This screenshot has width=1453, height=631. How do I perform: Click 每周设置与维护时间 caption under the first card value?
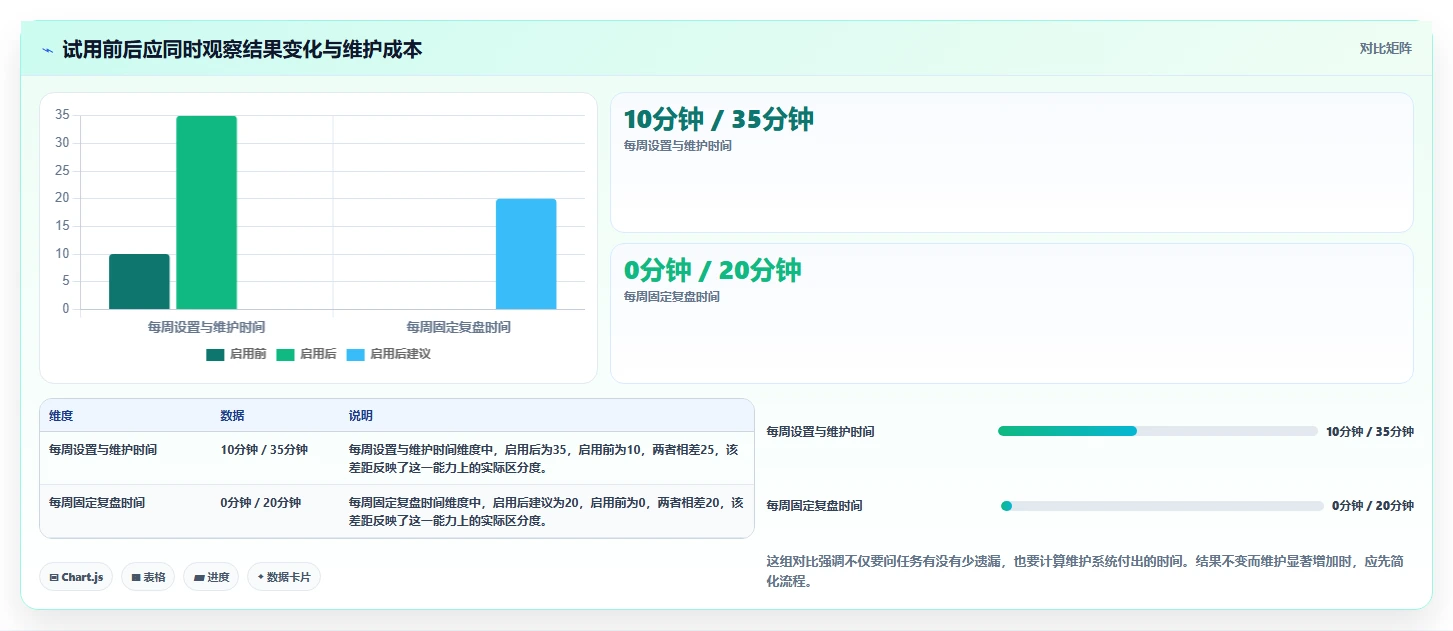677,146
